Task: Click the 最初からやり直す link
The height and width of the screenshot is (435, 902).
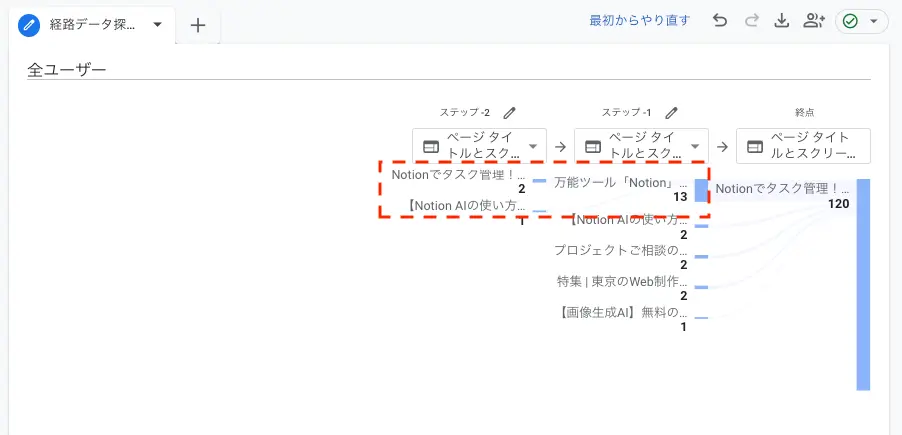Action: pos(640,21)
